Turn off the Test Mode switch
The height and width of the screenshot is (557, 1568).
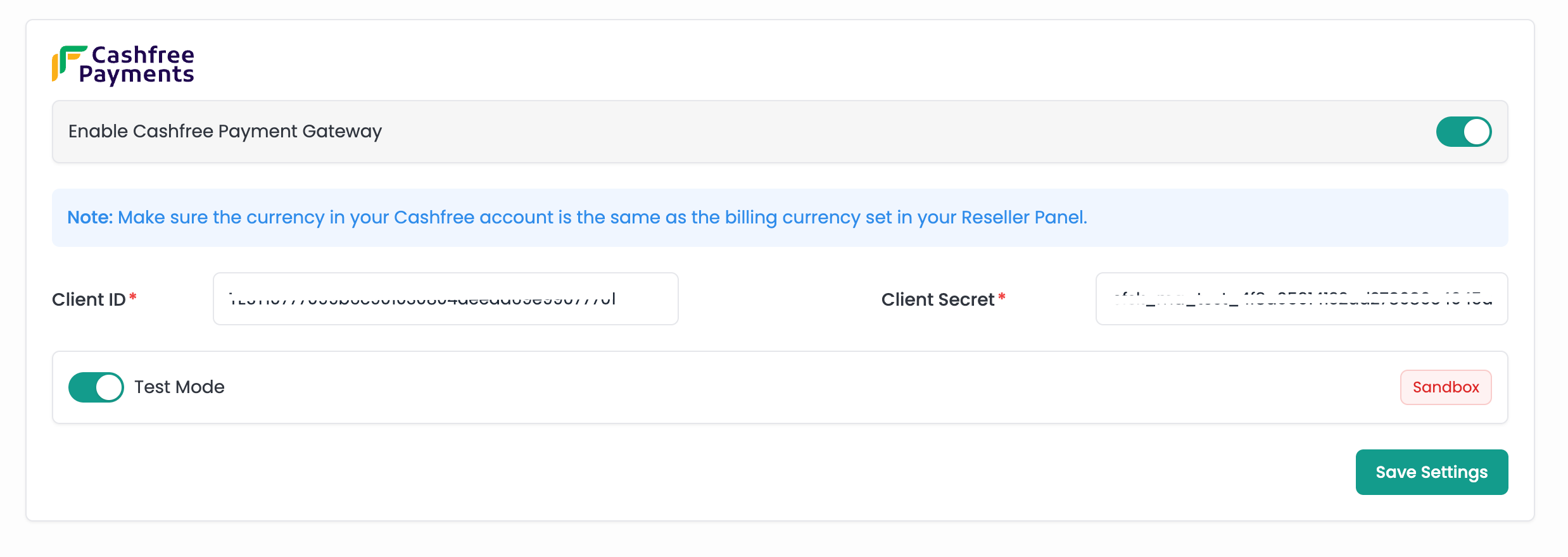click(x=96, y=387)
